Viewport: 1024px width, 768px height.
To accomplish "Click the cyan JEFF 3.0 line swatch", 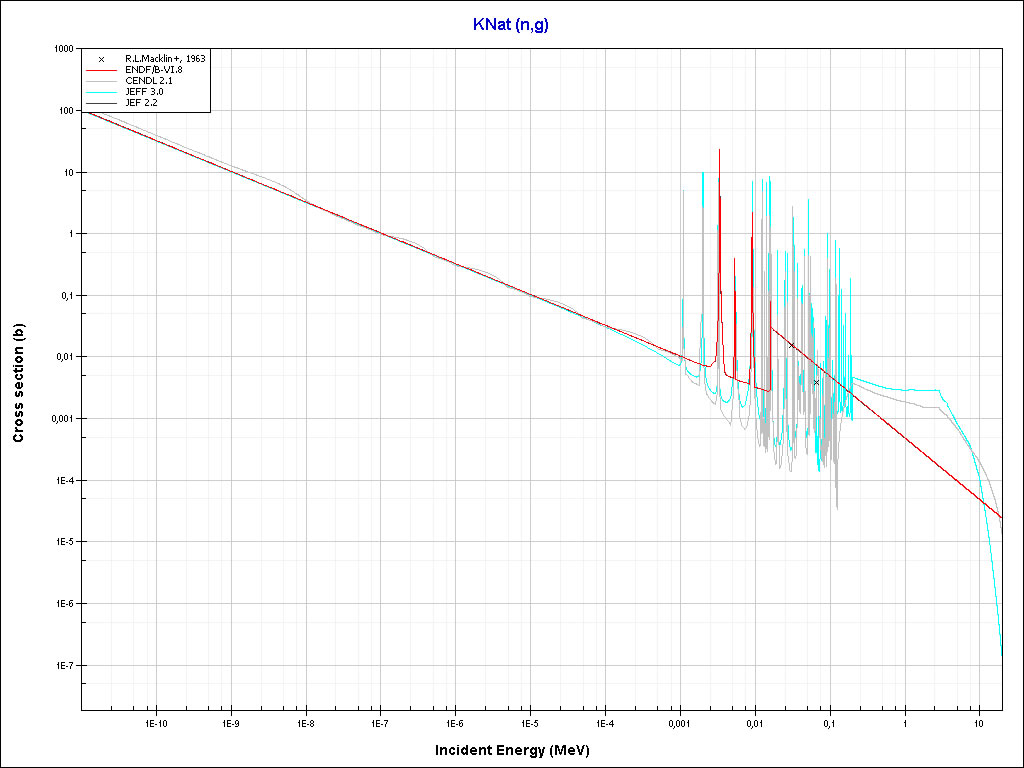I will pos(102,92).
